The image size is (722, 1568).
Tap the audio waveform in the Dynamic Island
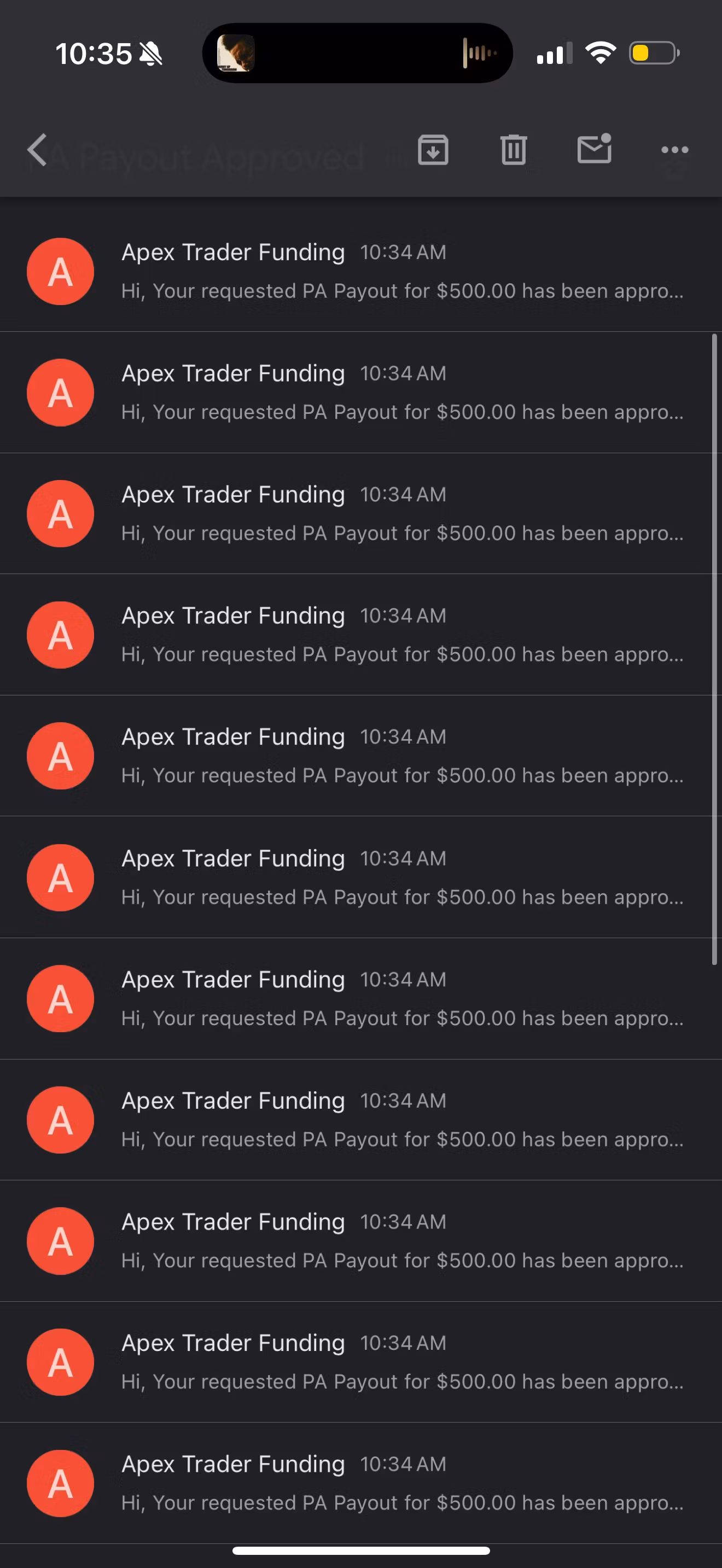click(x=479, y=54)
